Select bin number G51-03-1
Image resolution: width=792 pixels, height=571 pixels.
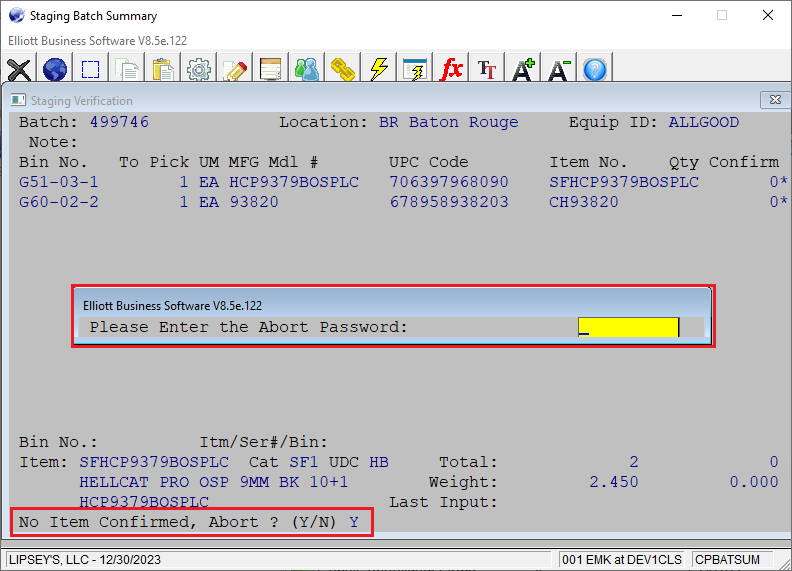[59, 182]
